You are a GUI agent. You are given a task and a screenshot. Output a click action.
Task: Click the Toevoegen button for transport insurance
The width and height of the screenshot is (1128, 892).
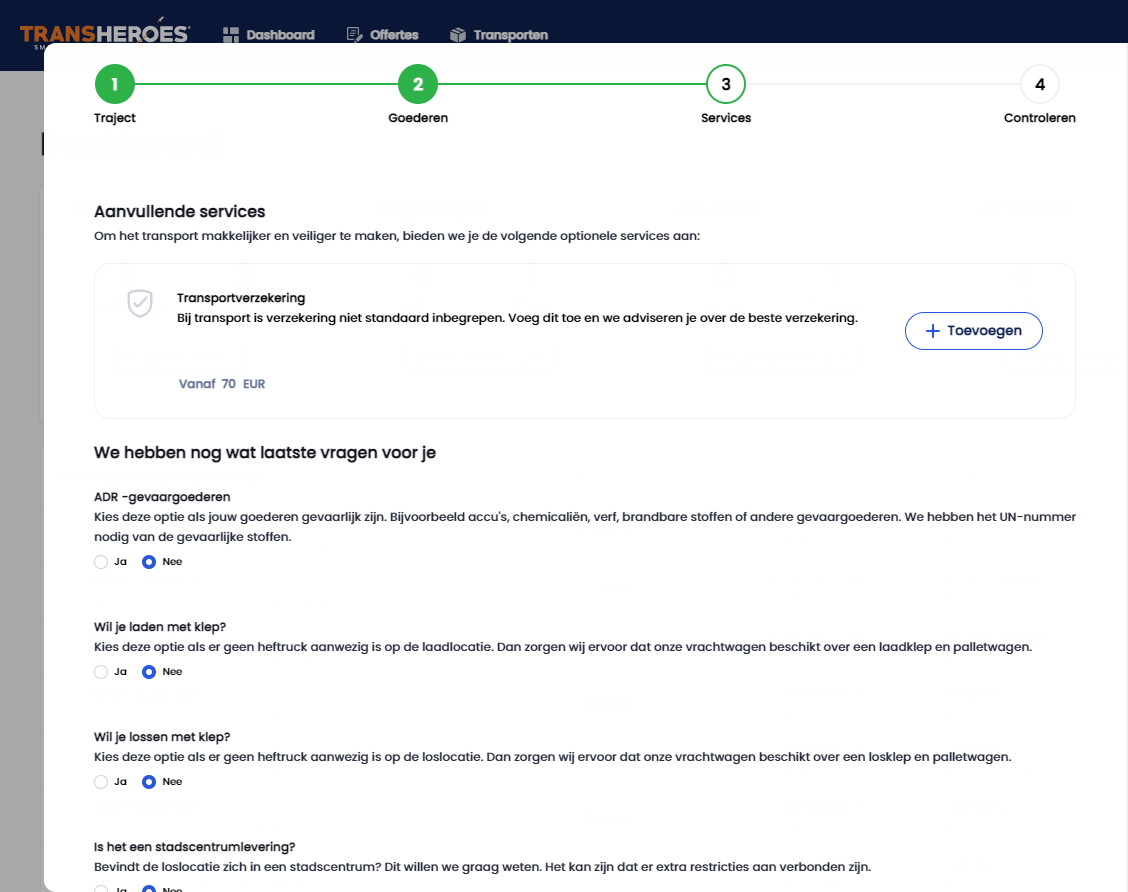973,330
